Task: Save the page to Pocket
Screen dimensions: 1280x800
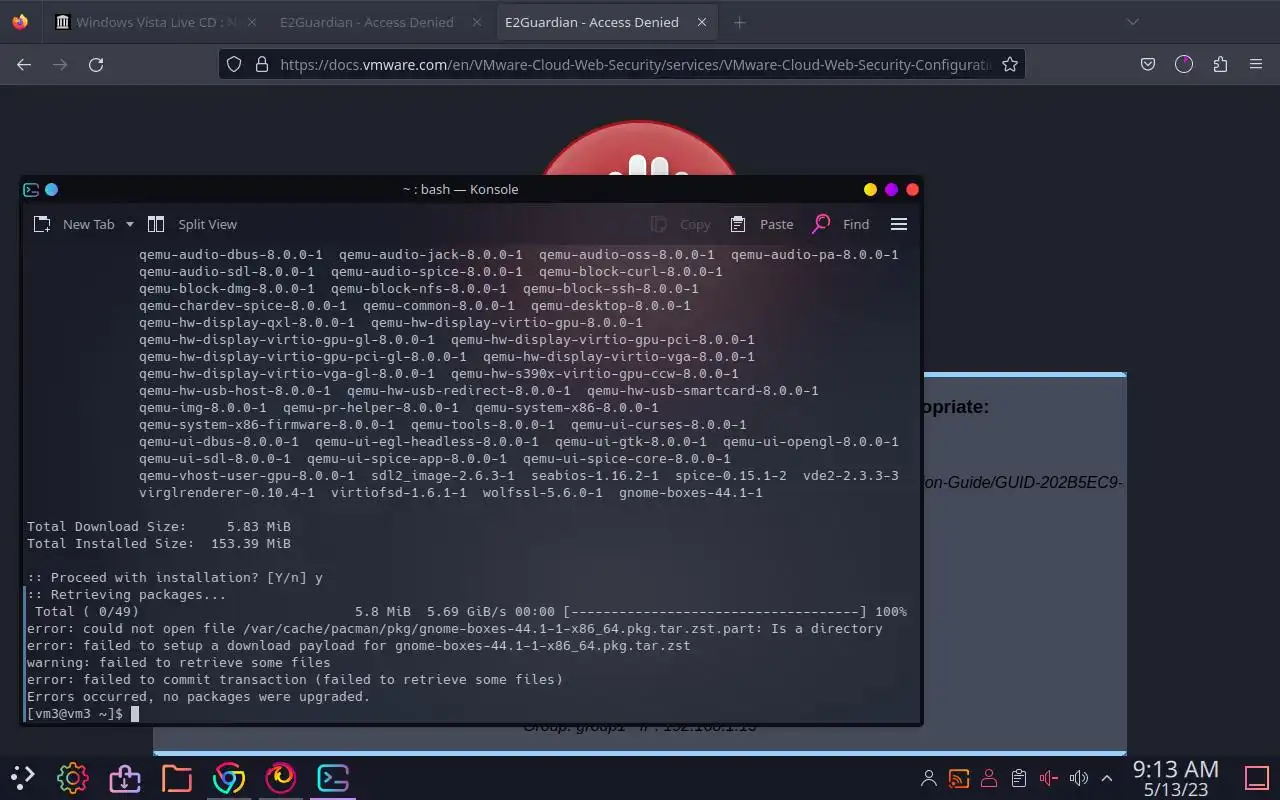Action: 1148,64
